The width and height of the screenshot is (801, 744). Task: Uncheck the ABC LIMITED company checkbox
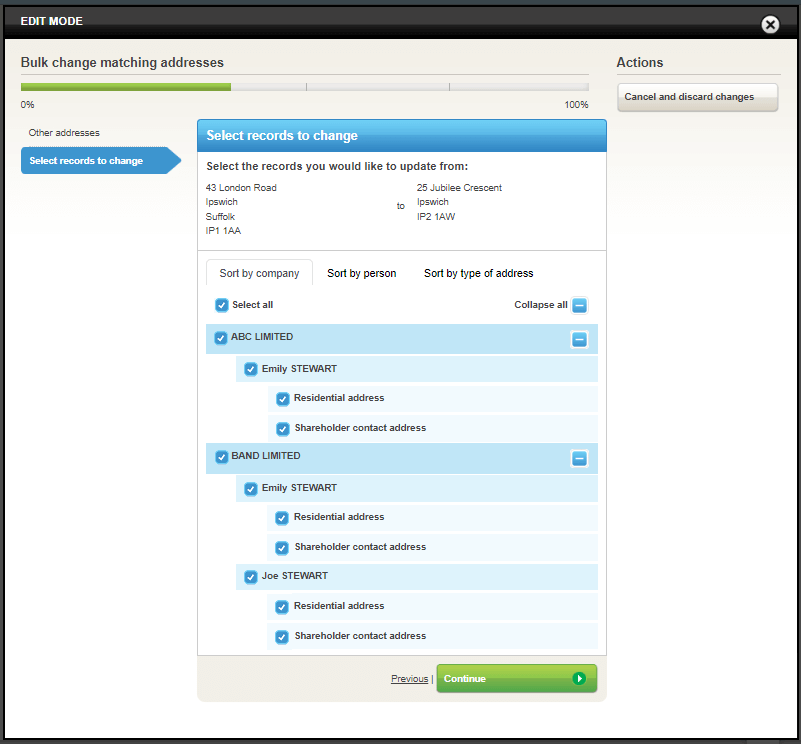click(x=221, y=338)
